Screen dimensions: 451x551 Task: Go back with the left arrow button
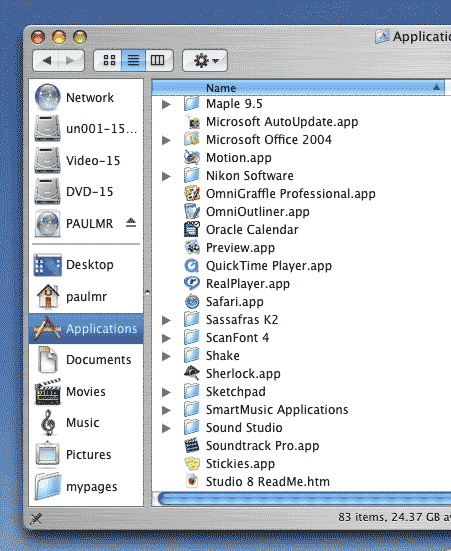point(47,60)
